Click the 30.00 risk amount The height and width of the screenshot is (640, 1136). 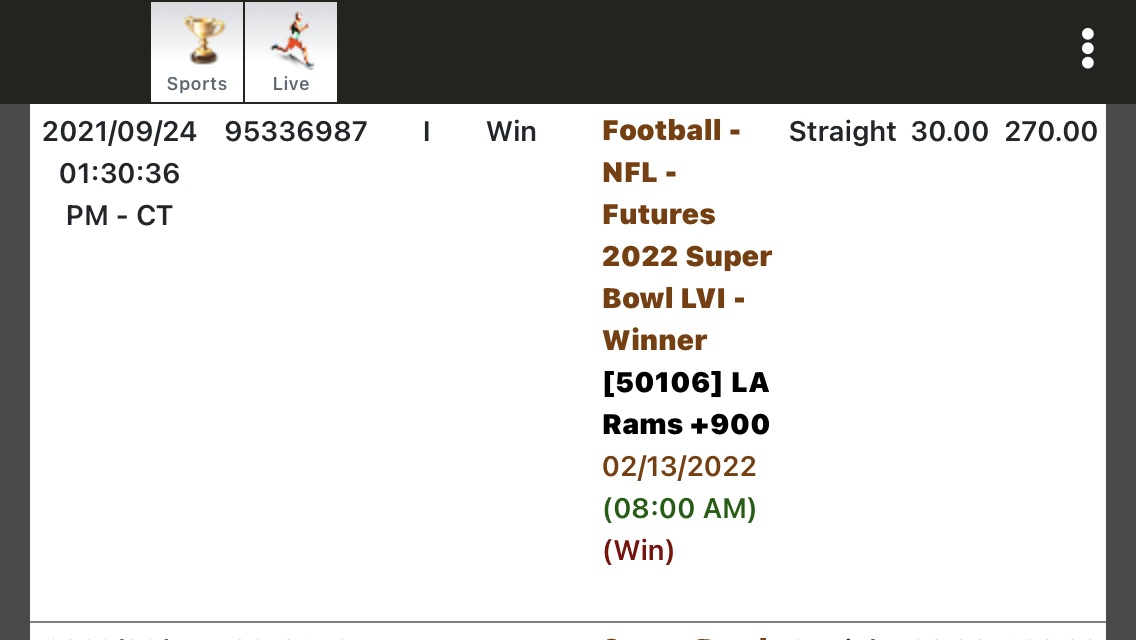click(x=949, y=132)
